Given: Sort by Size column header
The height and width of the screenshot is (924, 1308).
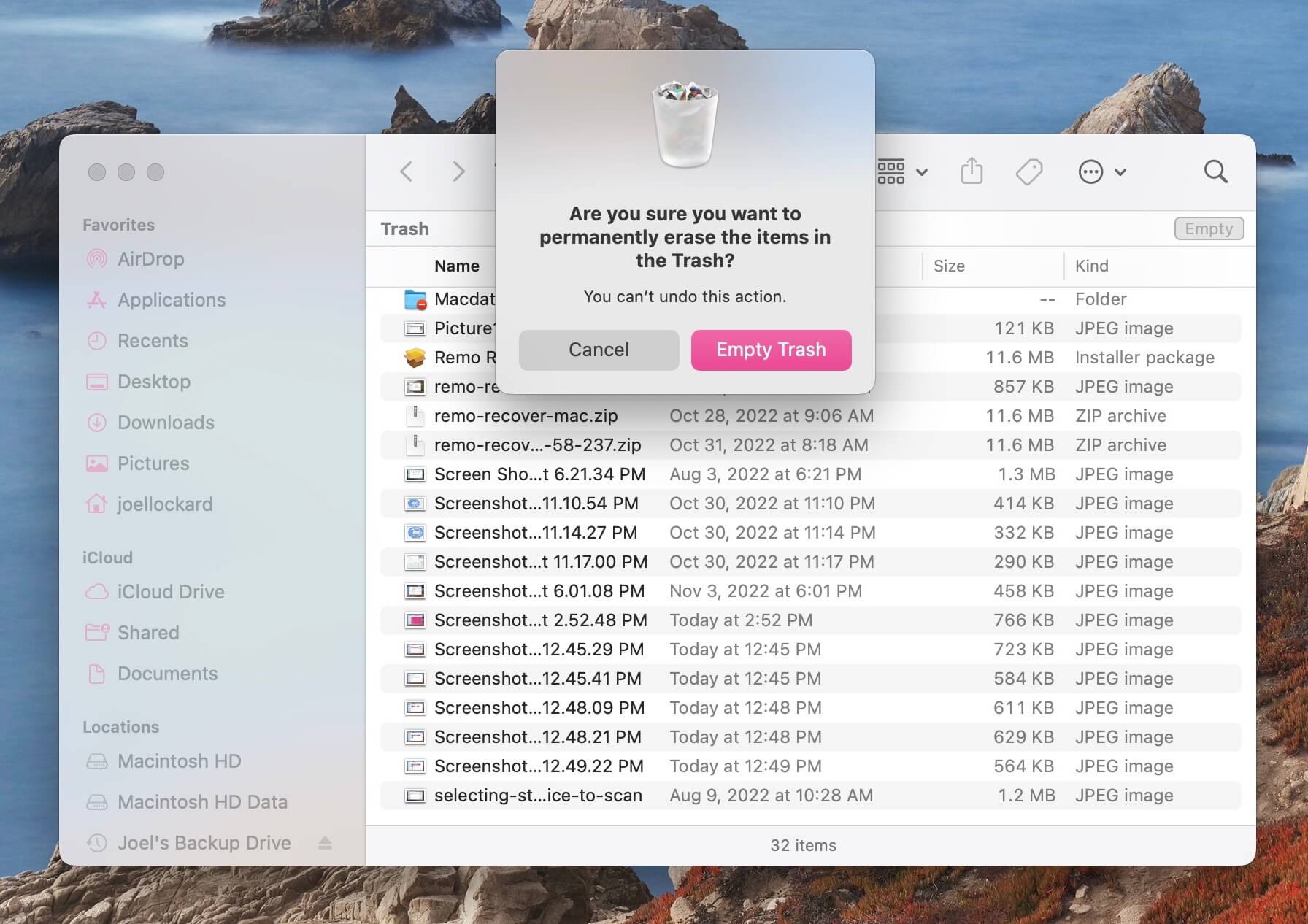Looking at the screenshot, I should tap(949, 266).
